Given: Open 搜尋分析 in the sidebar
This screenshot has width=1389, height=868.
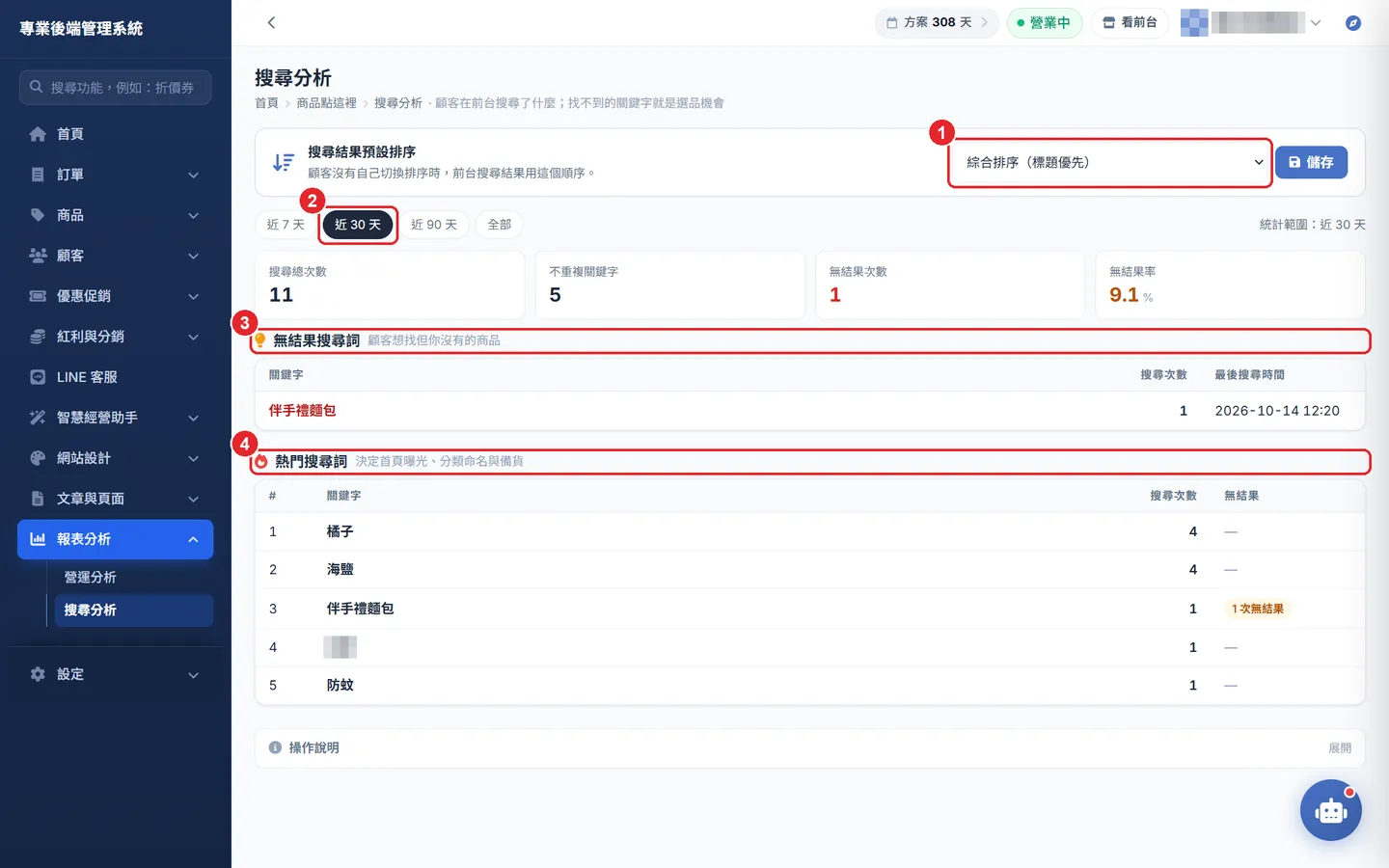Looking at the screenshot, I should (133, 610).
